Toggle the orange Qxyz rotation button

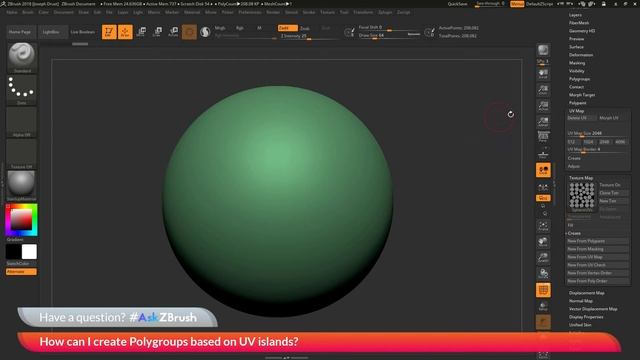(x=543, y=198)
